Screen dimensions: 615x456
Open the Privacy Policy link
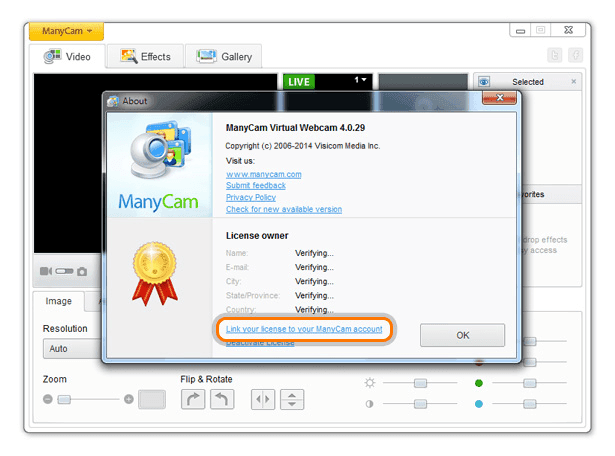tap(251, 197)
